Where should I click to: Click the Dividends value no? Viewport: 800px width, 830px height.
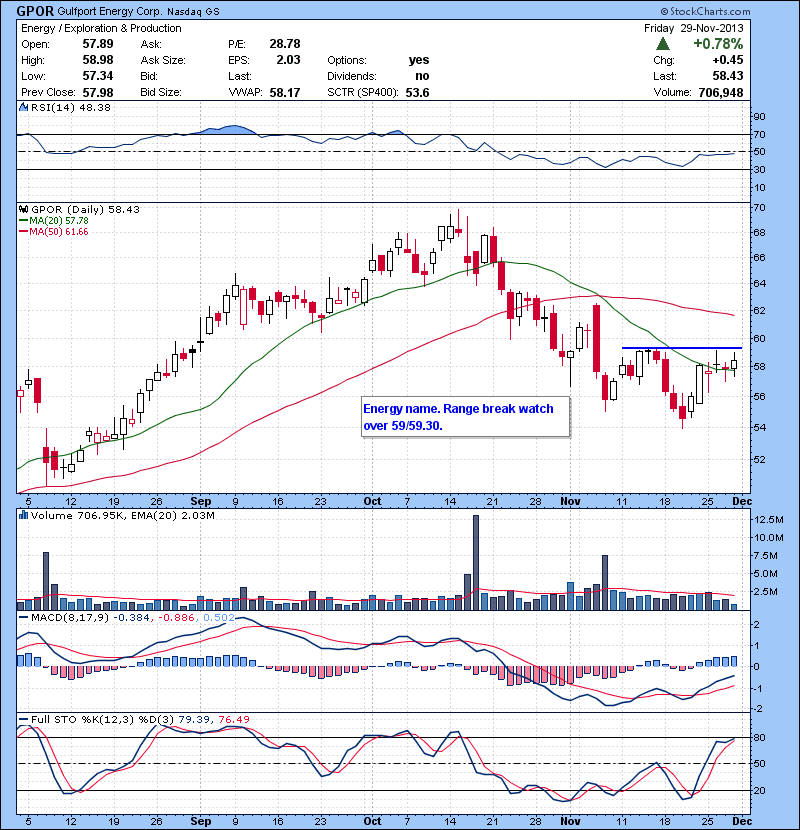(x=422, y=76)
